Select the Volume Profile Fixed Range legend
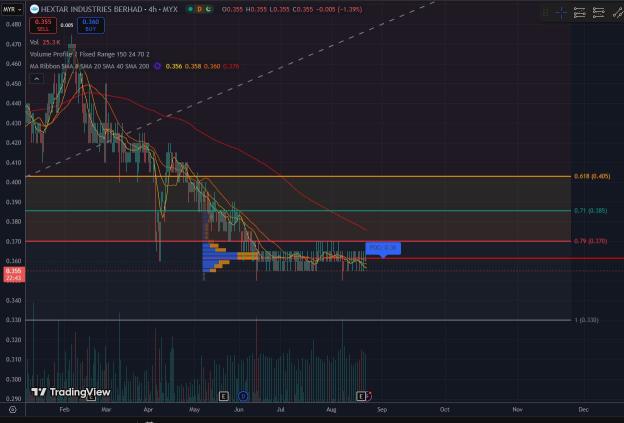624x423 pixels. click(x=90, y=54)
